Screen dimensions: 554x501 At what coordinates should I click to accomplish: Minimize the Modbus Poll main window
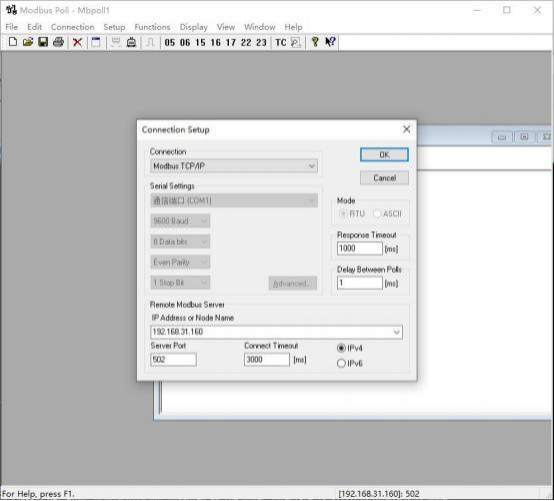click(477, 10)
